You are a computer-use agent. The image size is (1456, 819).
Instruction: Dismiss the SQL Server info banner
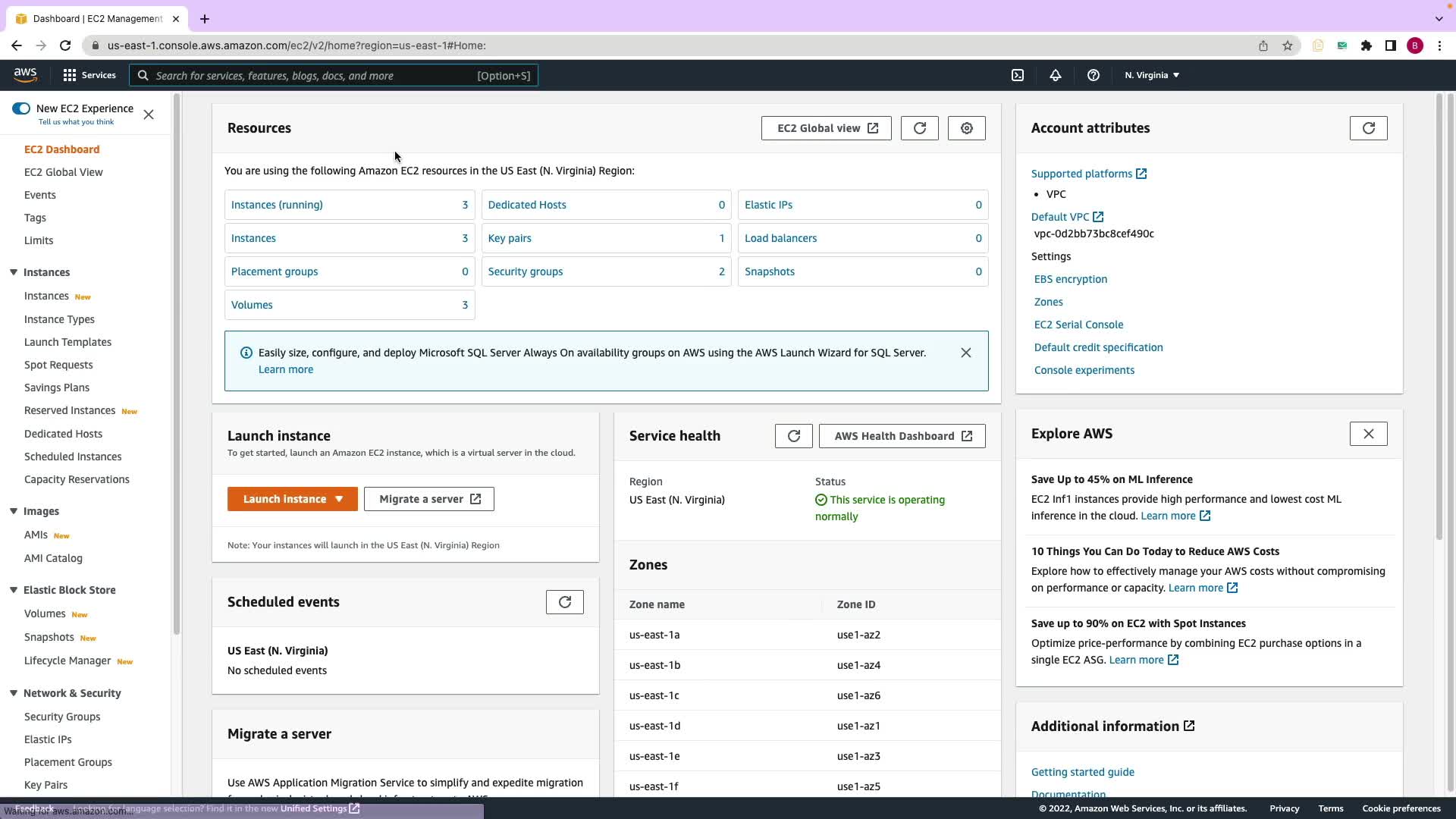(x=965, y=353)
